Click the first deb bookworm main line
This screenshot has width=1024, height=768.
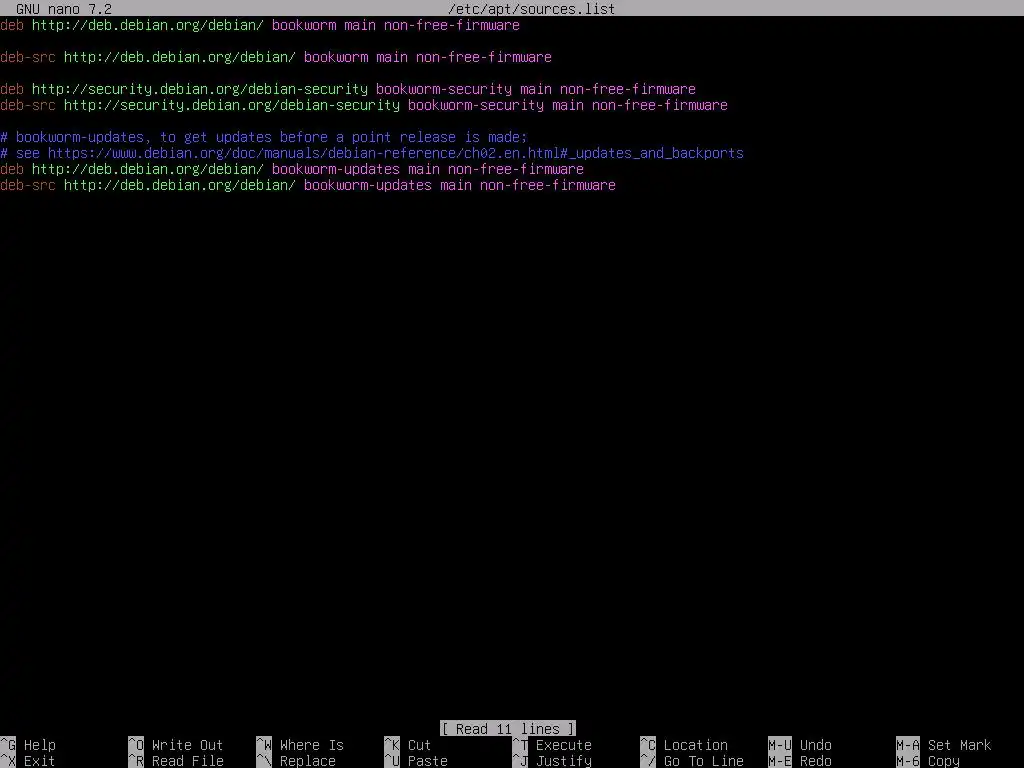tap(260, 25)
